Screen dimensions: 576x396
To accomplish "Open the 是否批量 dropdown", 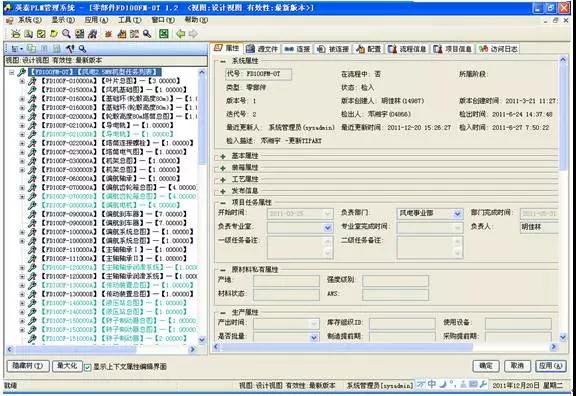I will click(314, 337).
